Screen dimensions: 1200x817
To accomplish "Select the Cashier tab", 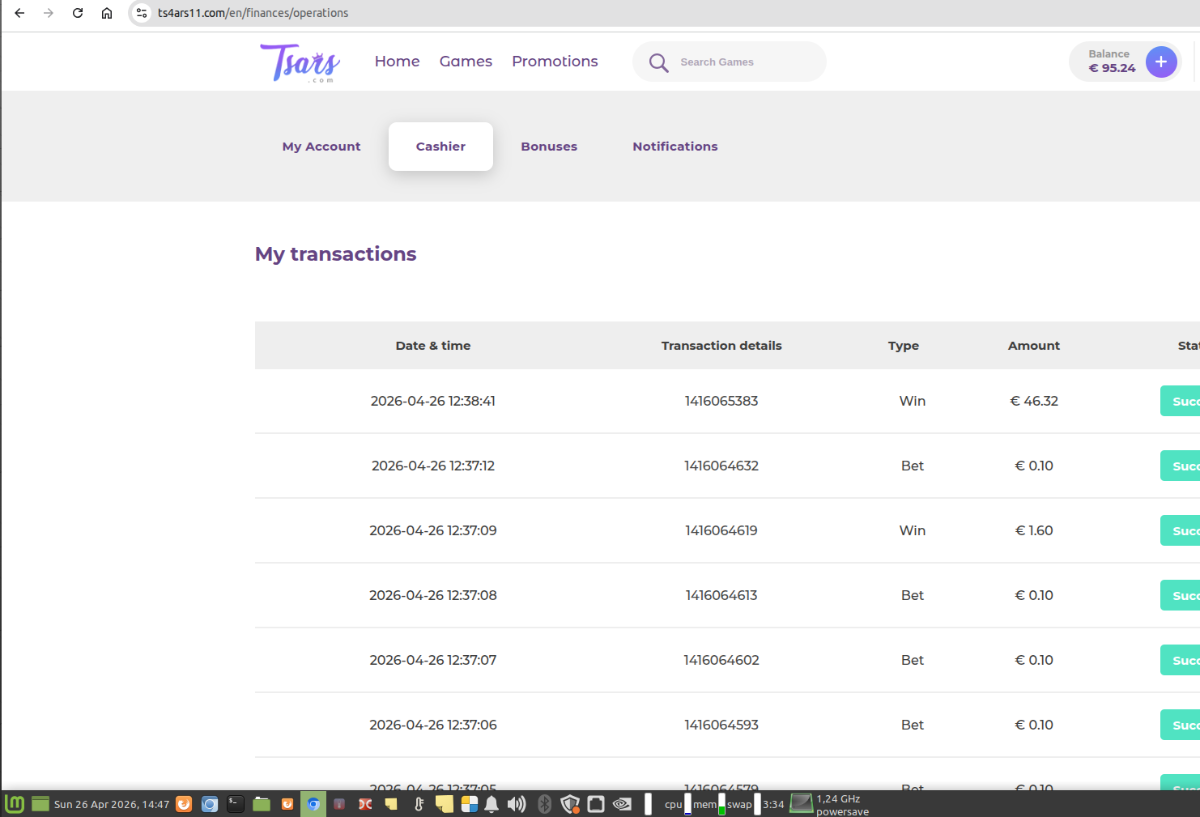I will pos(441,146).
